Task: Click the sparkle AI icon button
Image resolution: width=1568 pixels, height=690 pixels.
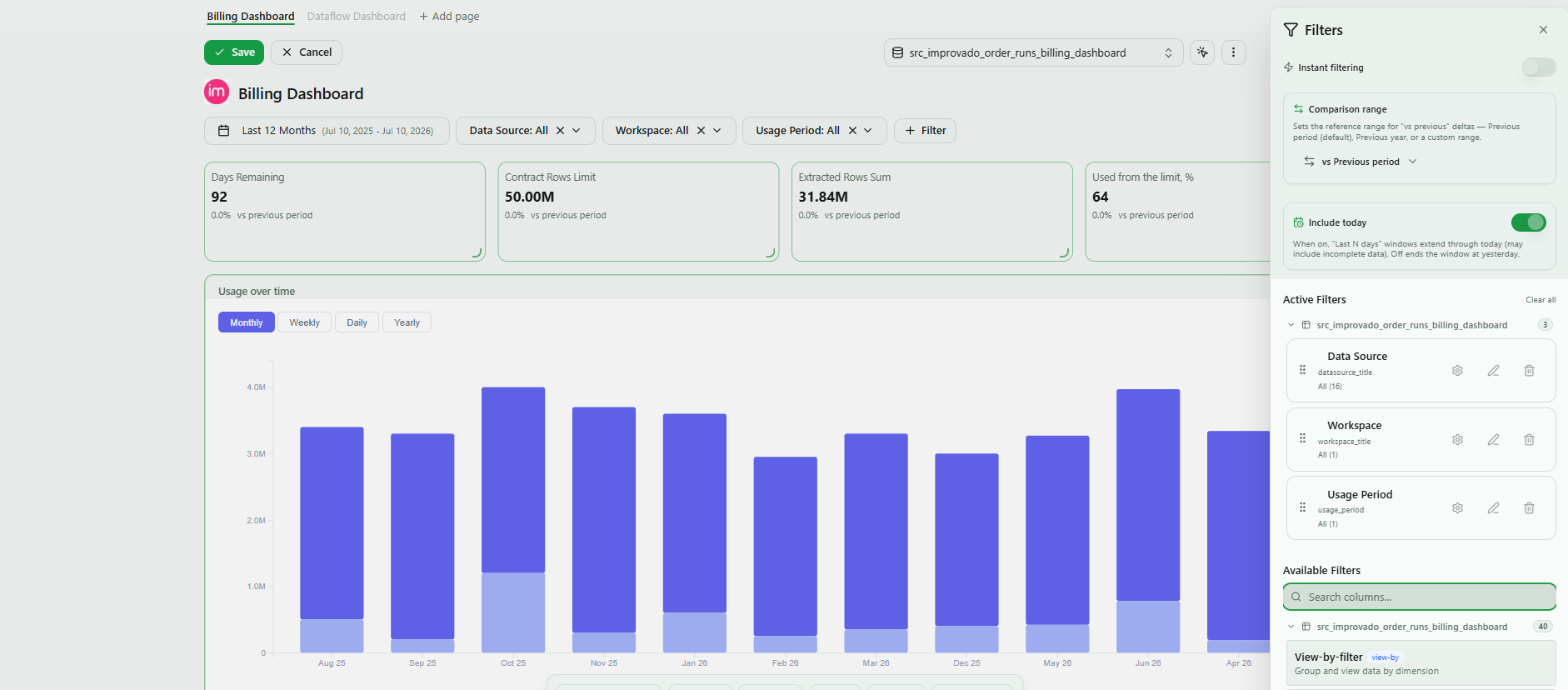Action: point(1202,52)
